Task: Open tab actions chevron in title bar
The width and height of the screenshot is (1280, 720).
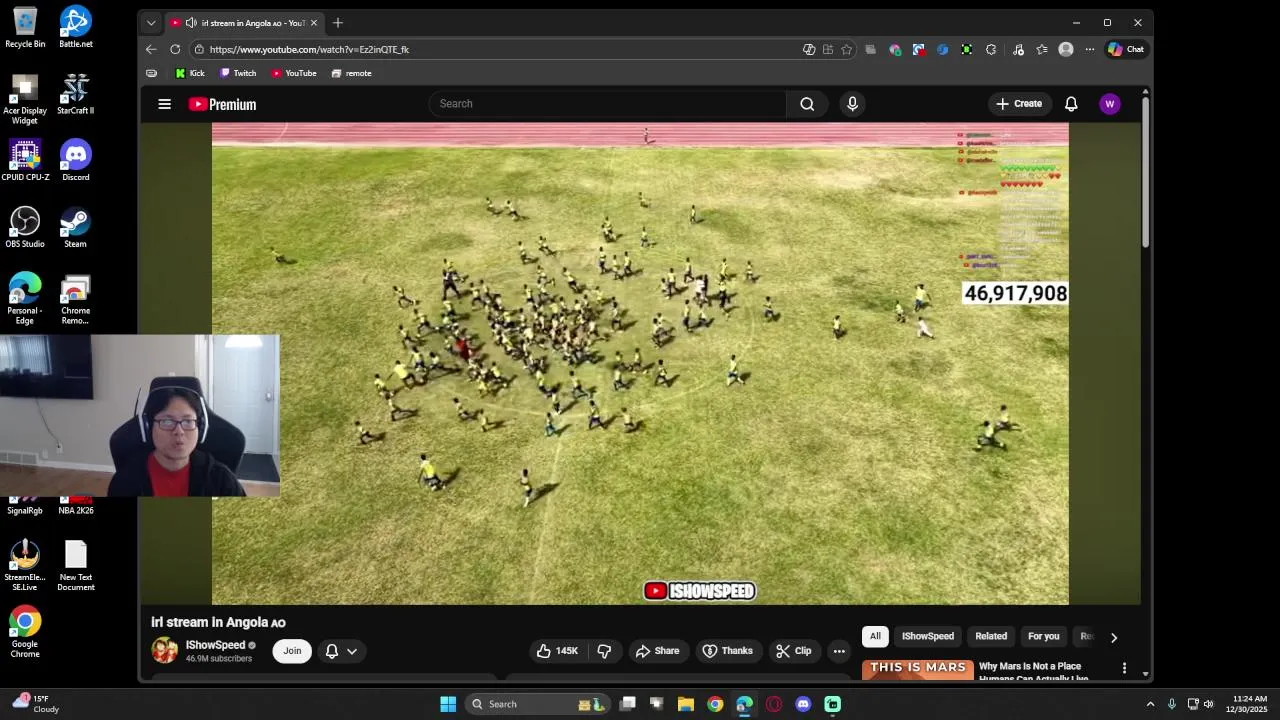Action: (x=151, y=22)
